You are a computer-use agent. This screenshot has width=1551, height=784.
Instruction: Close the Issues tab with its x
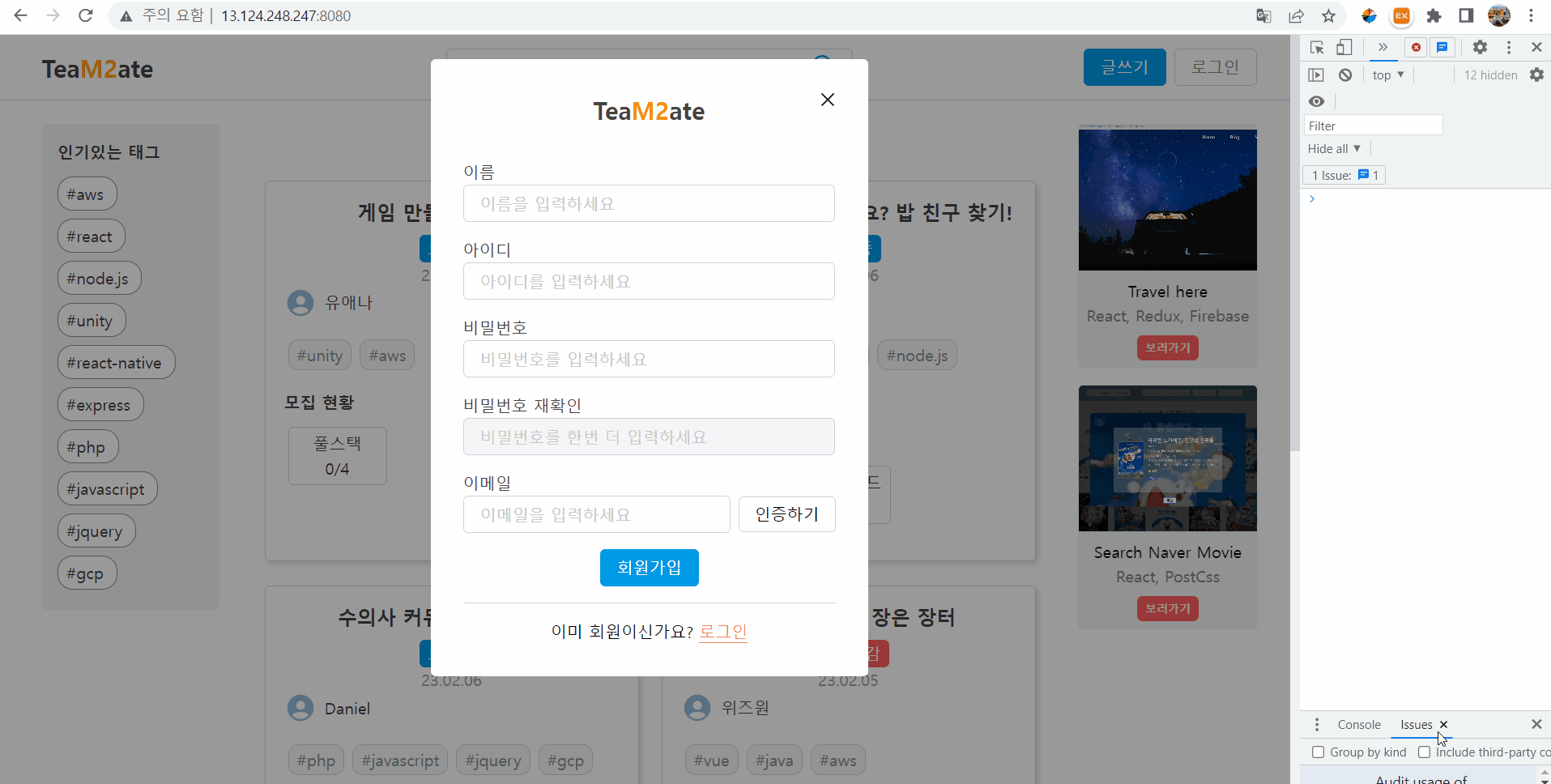(x=1443, y=725)
